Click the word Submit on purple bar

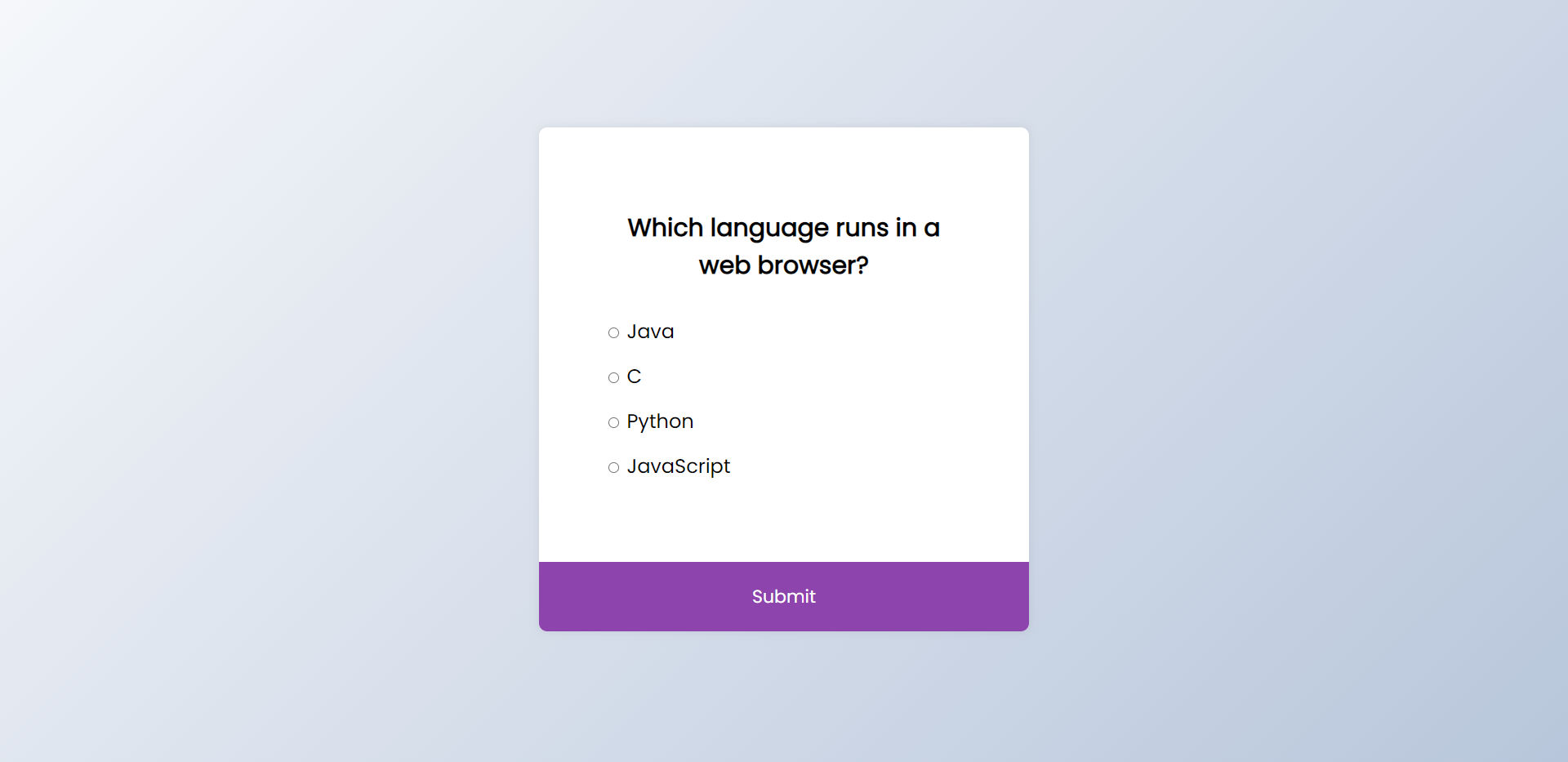[784, 596]
